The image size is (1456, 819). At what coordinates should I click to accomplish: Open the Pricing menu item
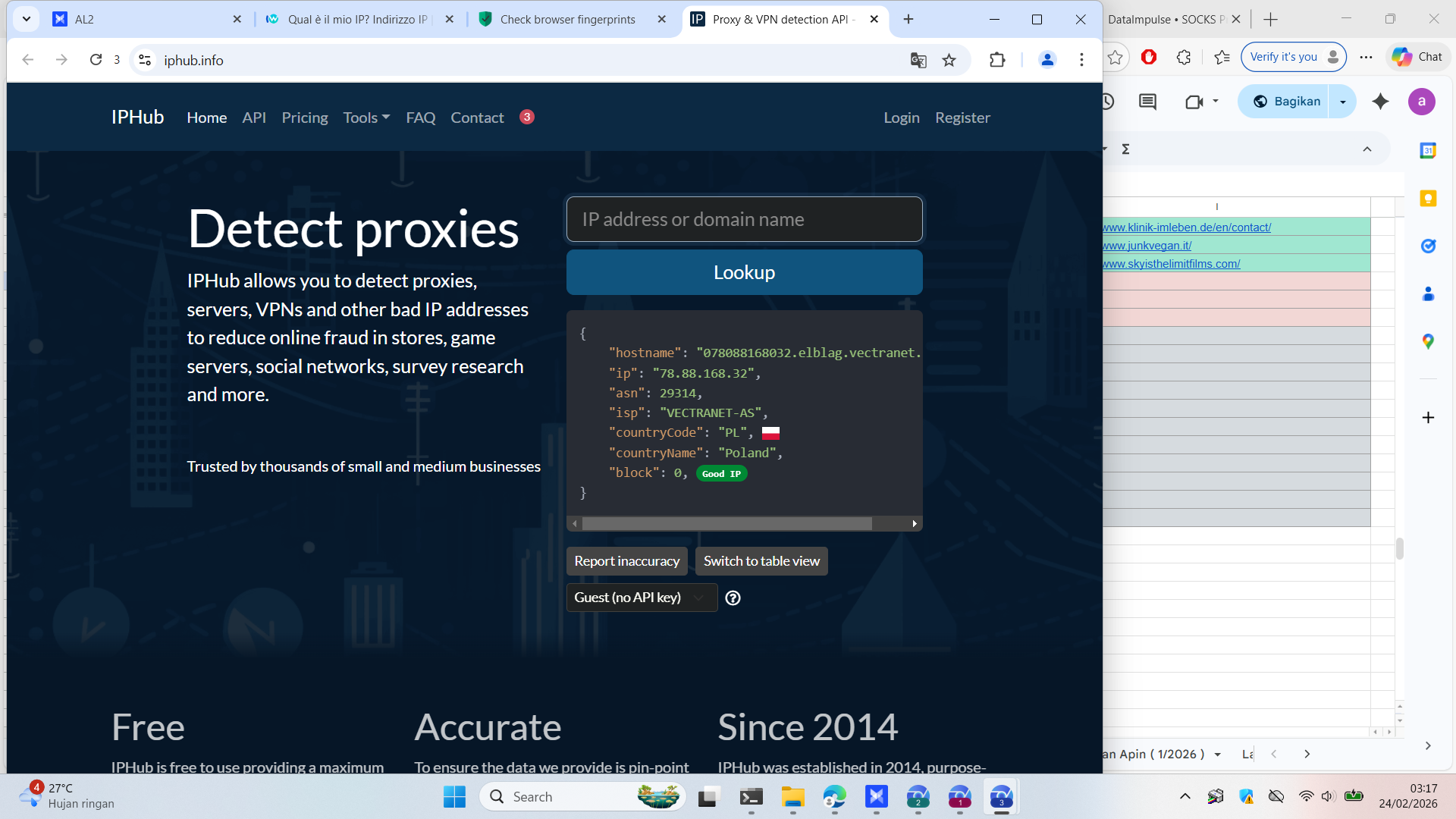(x=305, y=118)
